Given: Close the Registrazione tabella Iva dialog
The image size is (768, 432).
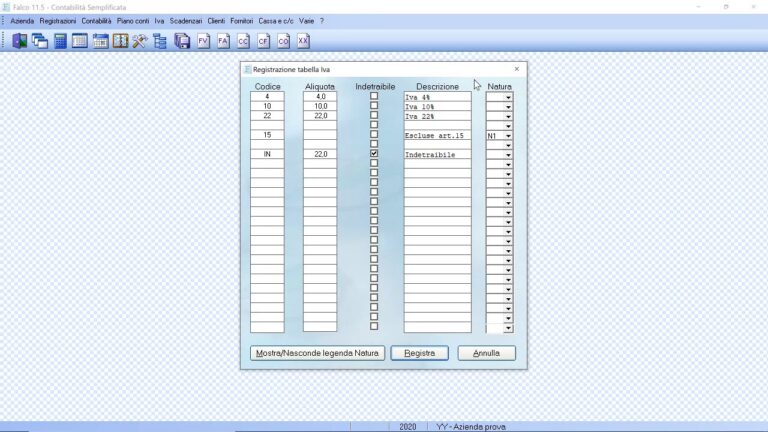Looking at the screenshot, I should click(x=517, y=69).
